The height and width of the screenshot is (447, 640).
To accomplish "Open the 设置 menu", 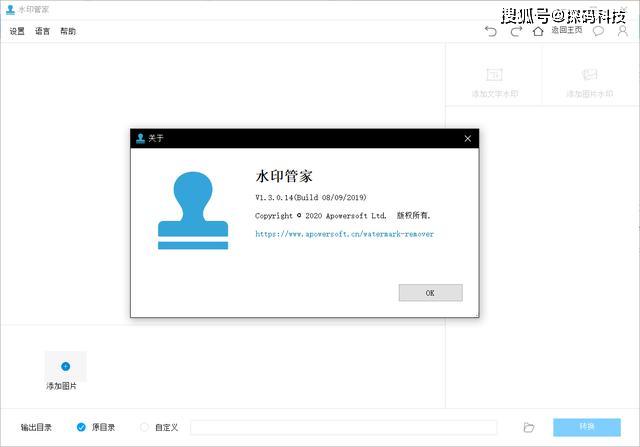I will tap(17, 31).
